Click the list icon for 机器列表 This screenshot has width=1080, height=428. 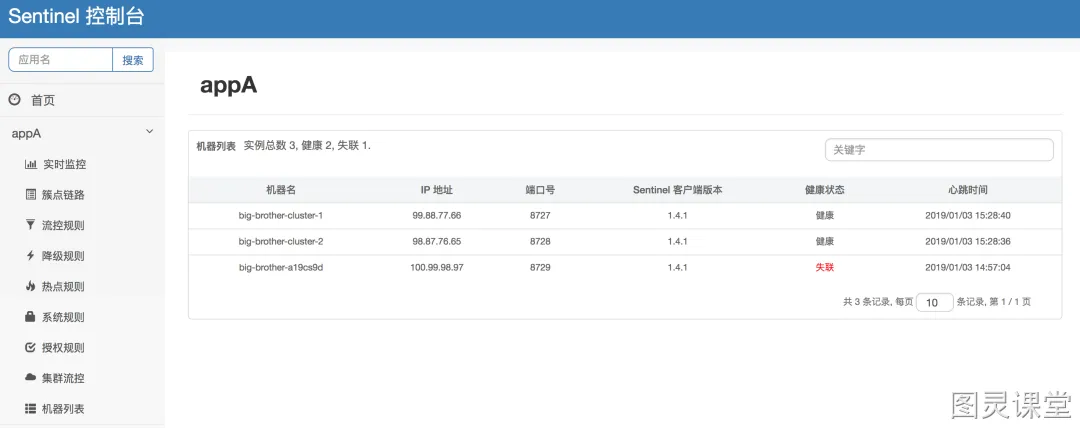point(30,408)
